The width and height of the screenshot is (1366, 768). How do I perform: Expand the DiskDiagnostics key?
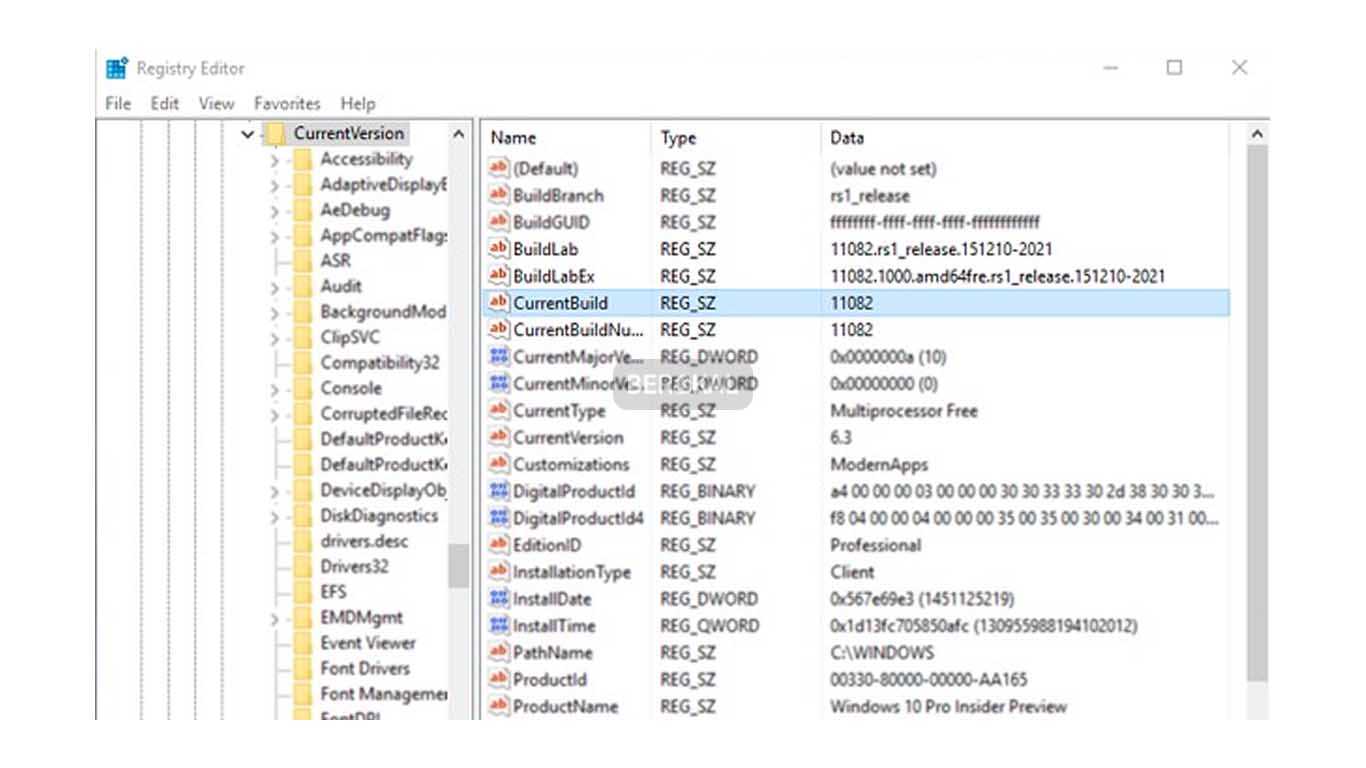pyautogui.click(x=274, y=516)
